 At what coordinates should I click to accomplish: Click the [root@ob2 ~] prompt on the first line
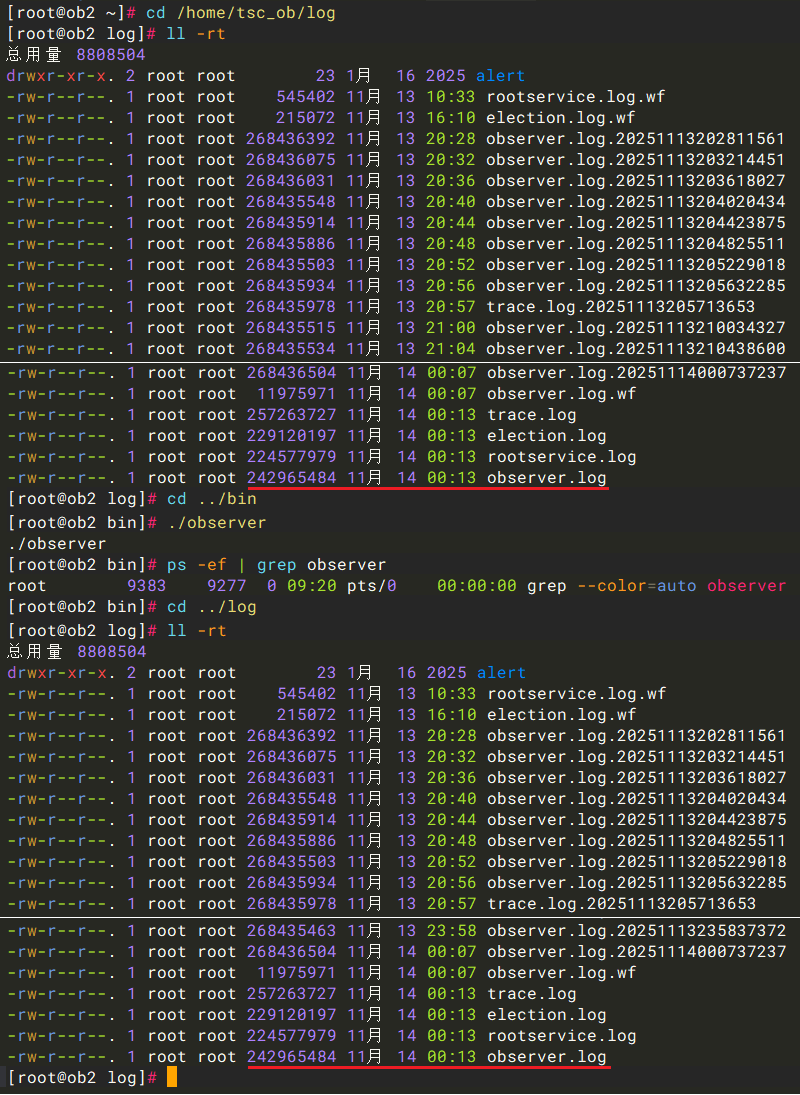click(x=67, y=13)
